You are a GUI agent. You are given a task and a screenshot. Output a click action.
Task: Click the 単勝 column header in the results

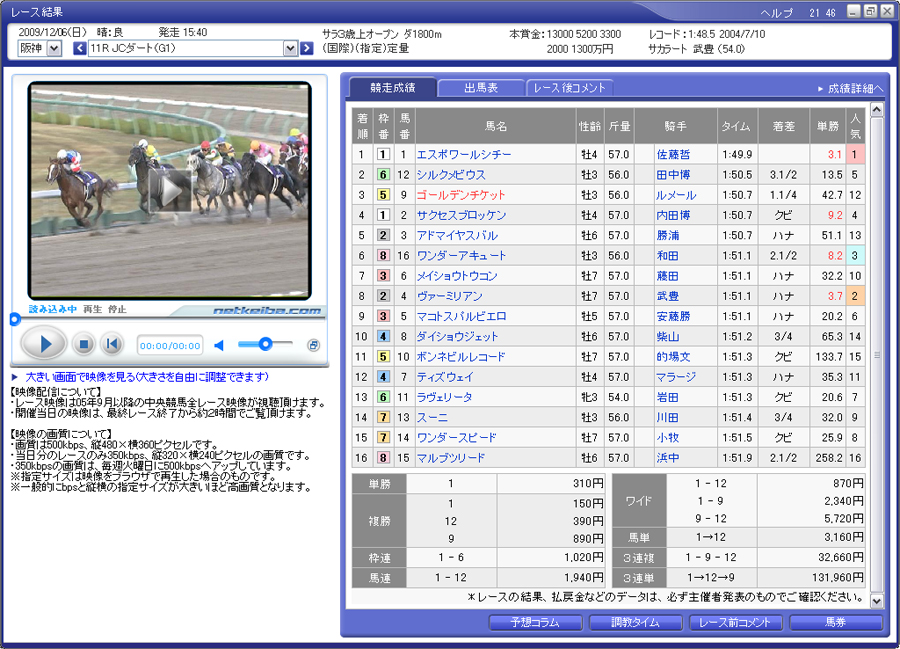coord(828,126)
